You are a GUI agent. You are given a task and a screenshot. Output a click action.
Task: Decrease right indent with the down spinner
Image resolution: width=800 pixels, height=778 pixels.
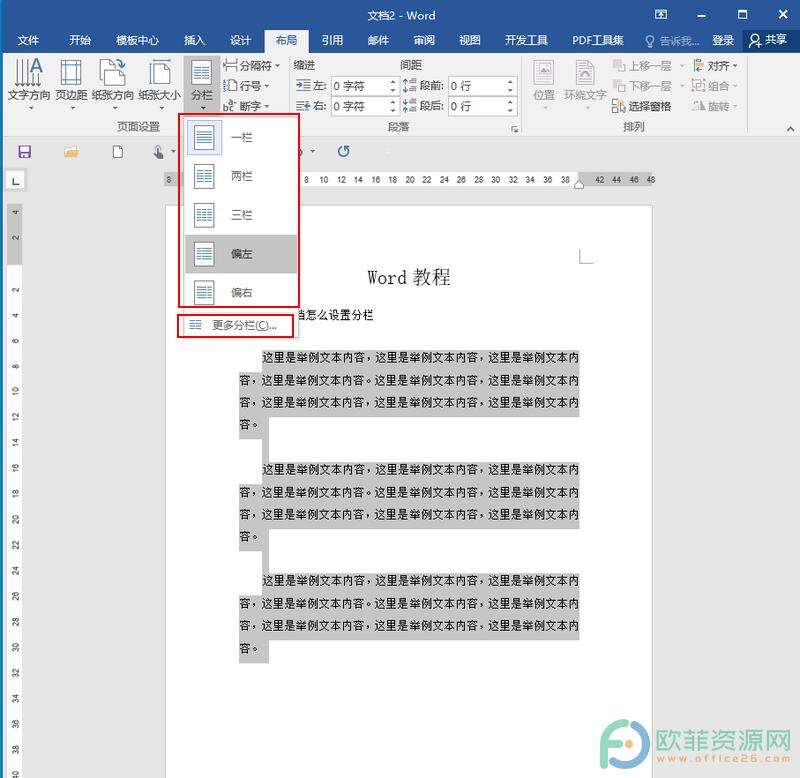pyautogui.click(x=393, y=110)
